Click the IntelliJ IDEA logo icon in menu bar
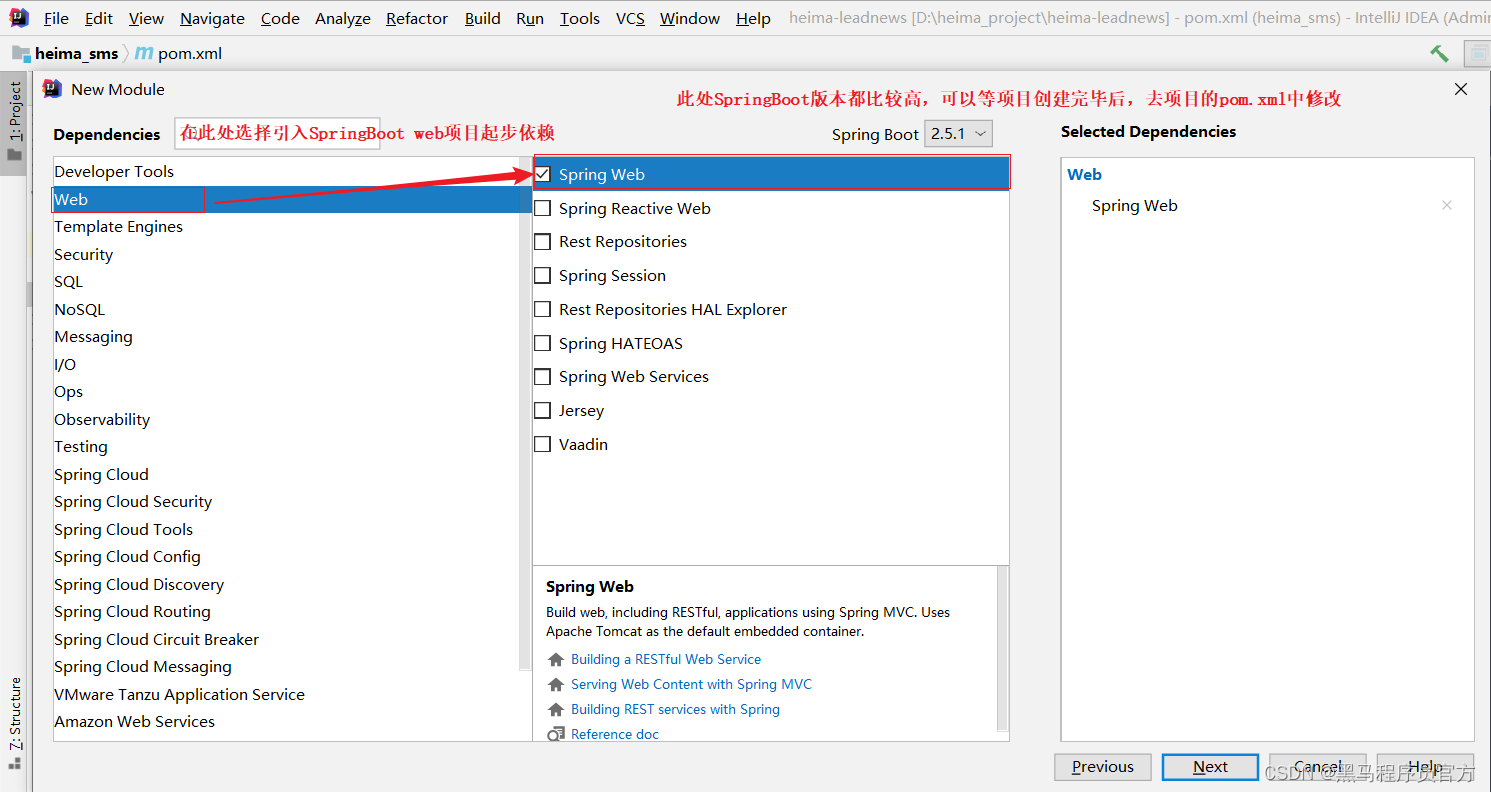Image resolution: width=1491 pixels, height=792 pixels. click(19, 18)
